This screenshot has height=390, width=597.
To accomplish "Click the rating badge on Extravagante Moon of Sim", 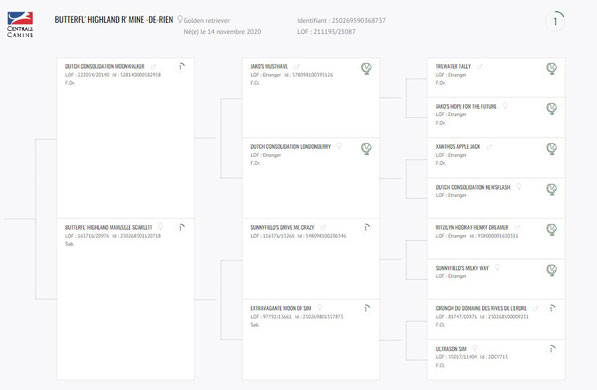I will tap(366, 308).
